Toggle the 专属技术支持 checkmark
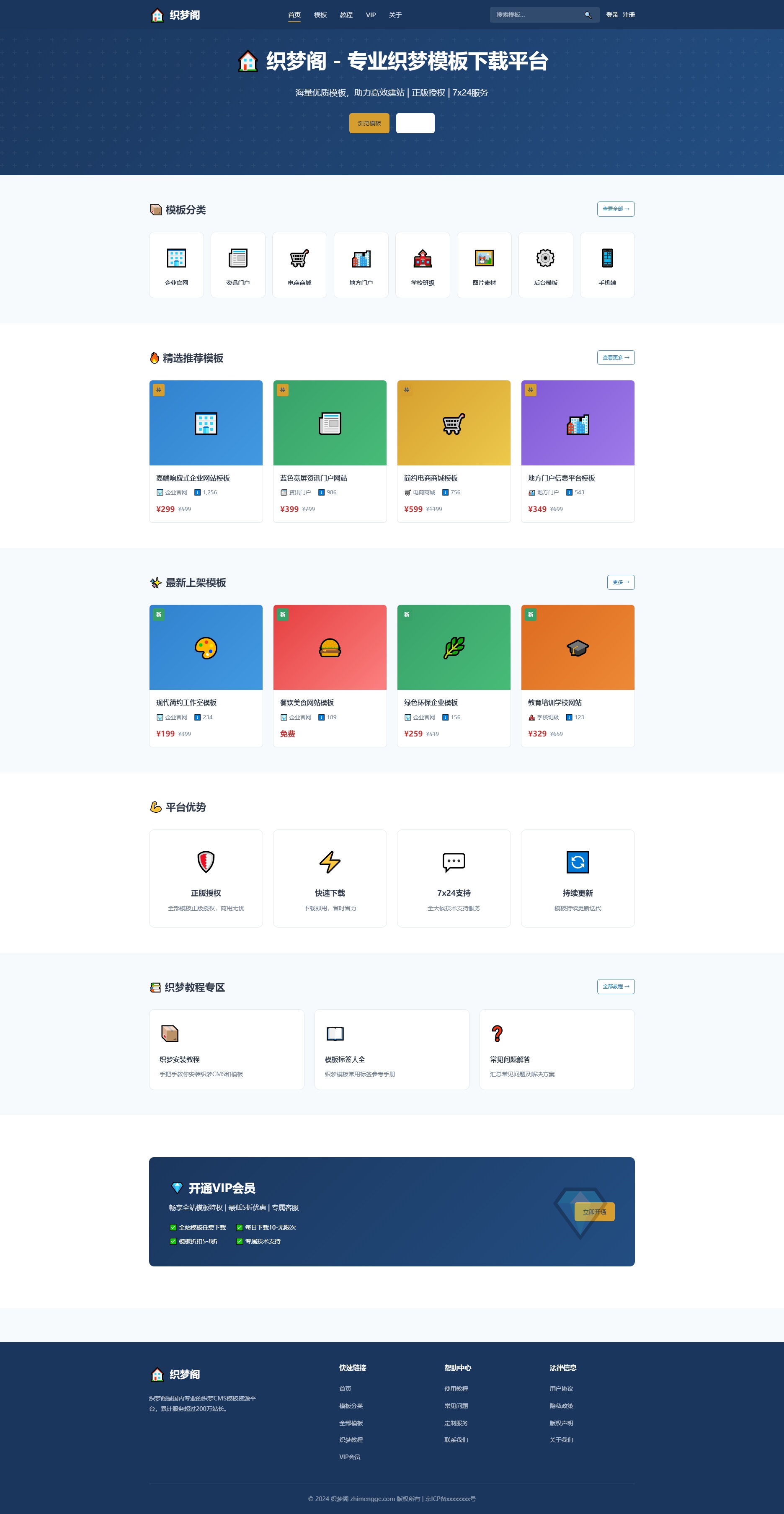The width and height of the screenshot is (784, 1514). click(x=239, y=1241)
